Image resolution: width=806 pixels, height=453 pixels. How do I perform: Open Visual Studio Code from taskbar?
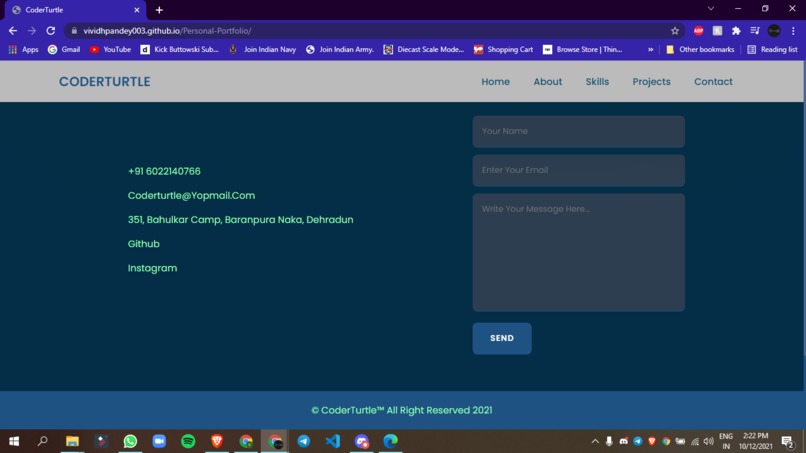tap(333, 441)
